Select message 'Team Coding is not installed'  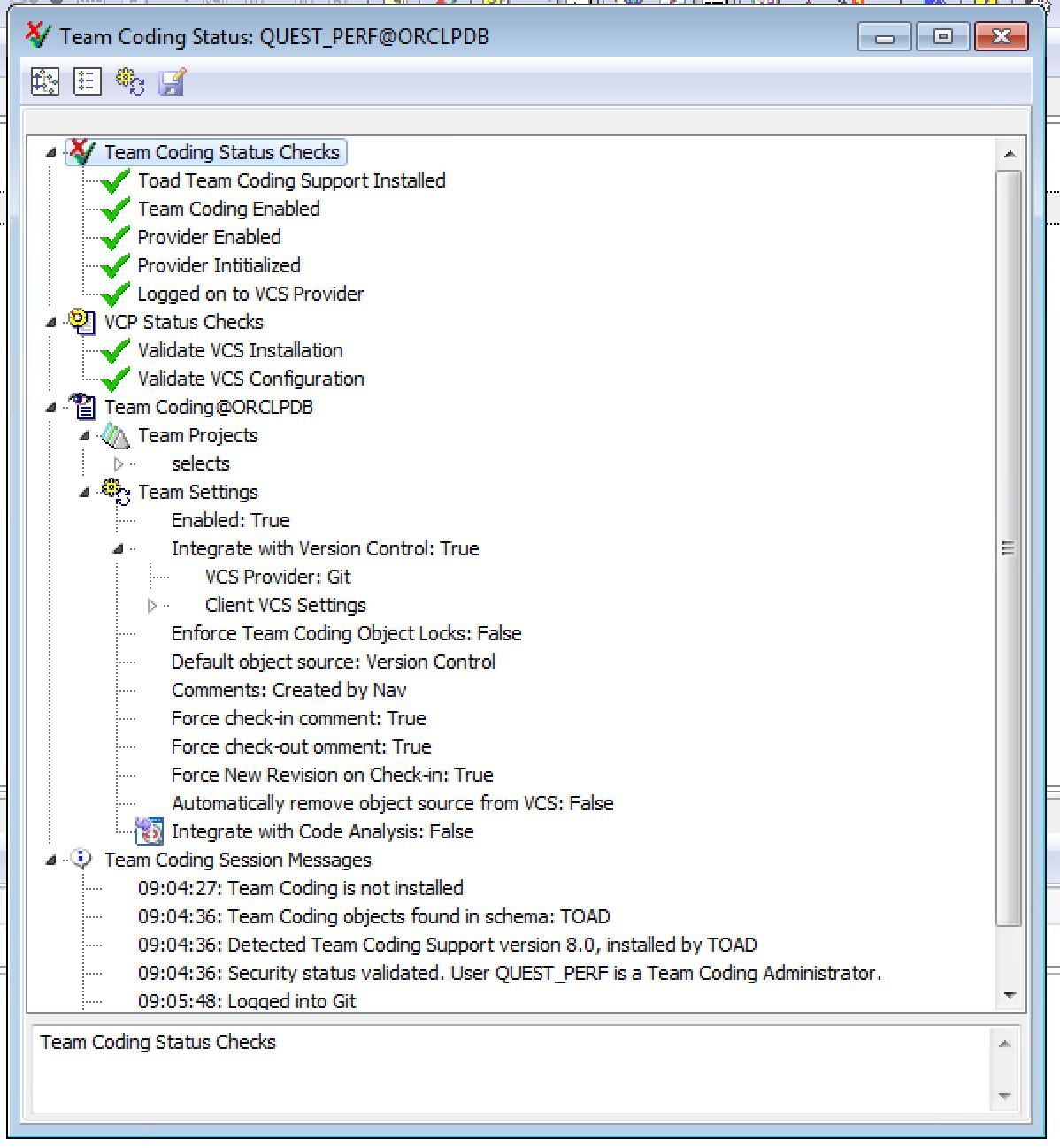[301, 888]
